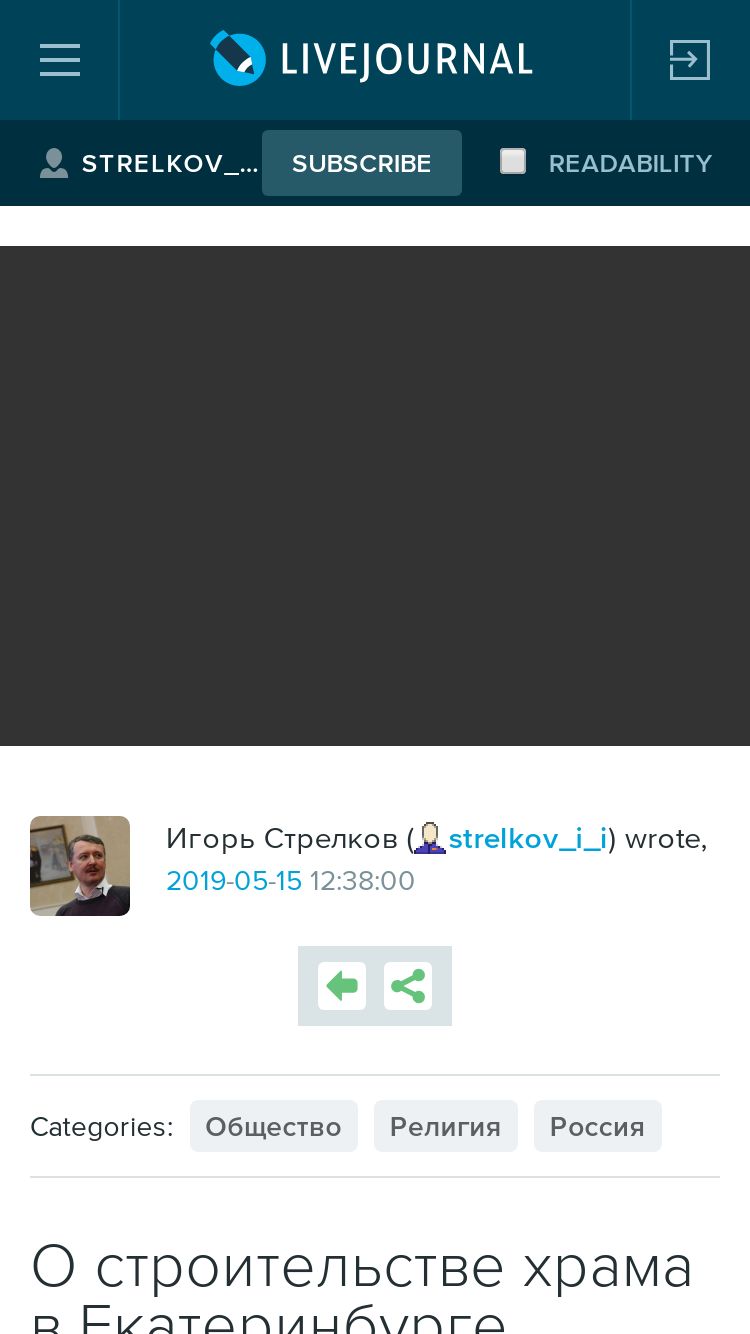Open the hamburger menu
Screen dimensions: 750x1334
[60, 60]
